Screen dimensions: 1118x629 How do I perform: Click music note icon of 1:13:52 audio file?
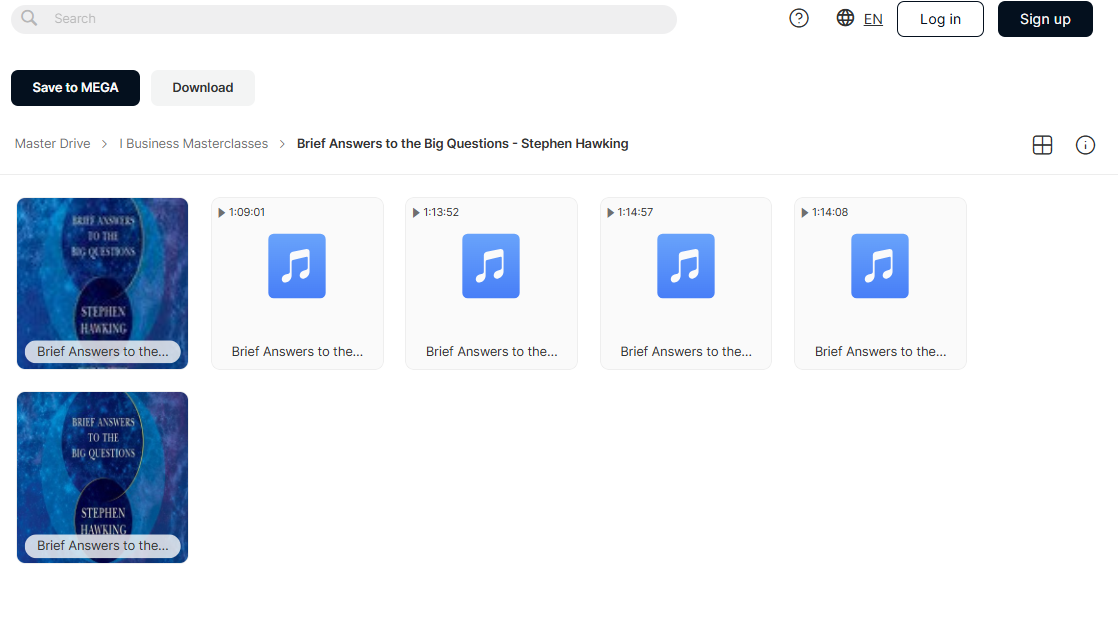click(x=491, y=265)
